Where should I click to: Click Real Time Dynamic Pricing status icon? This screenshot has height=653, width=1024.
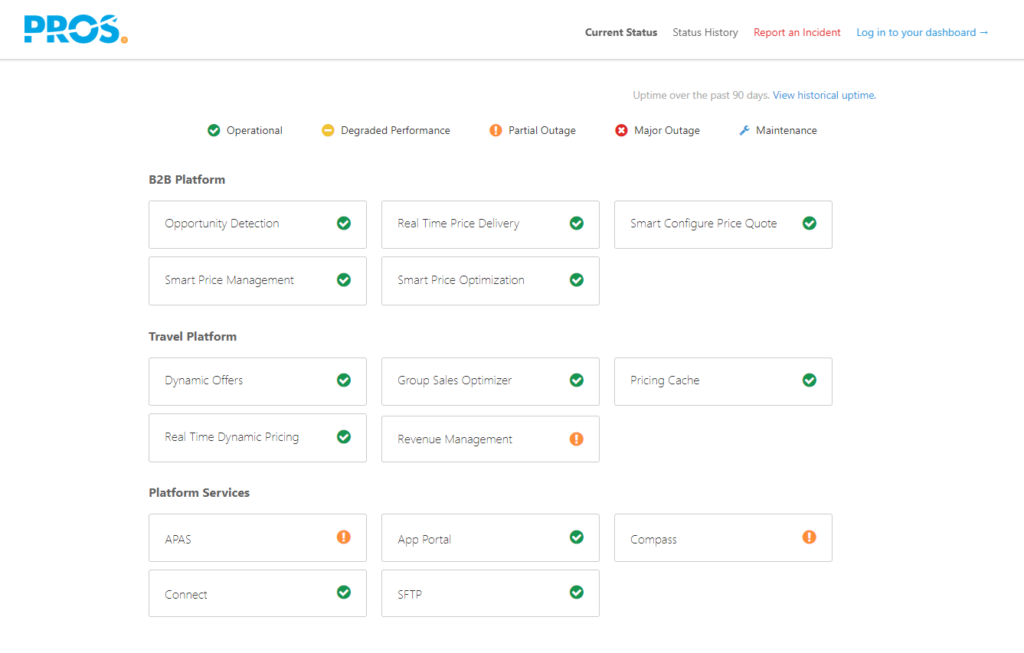[344, 437]
